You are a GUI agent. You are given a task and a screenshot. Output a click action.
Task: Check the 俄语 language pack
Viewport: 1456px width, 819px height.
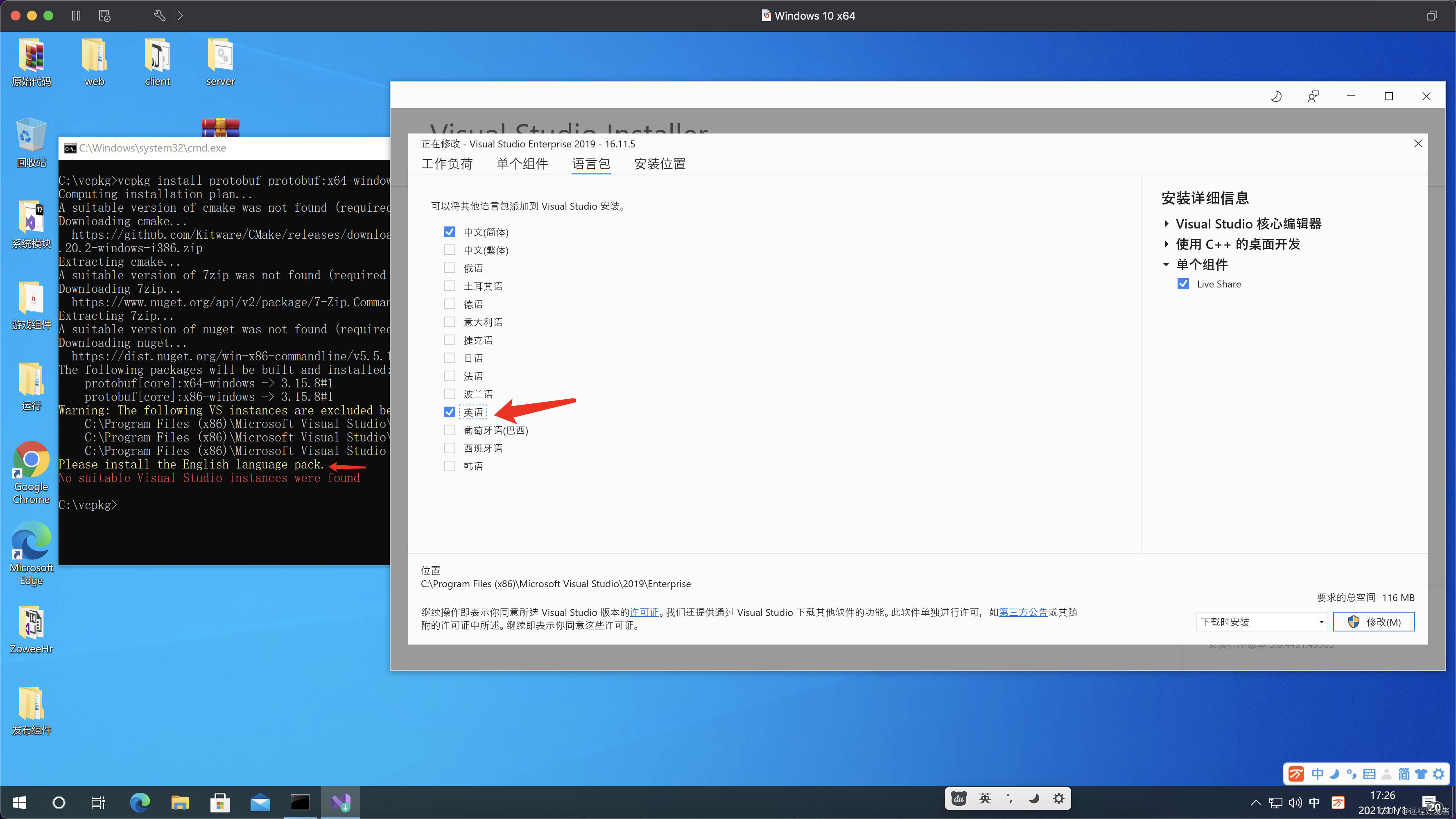tap(449, 268)
